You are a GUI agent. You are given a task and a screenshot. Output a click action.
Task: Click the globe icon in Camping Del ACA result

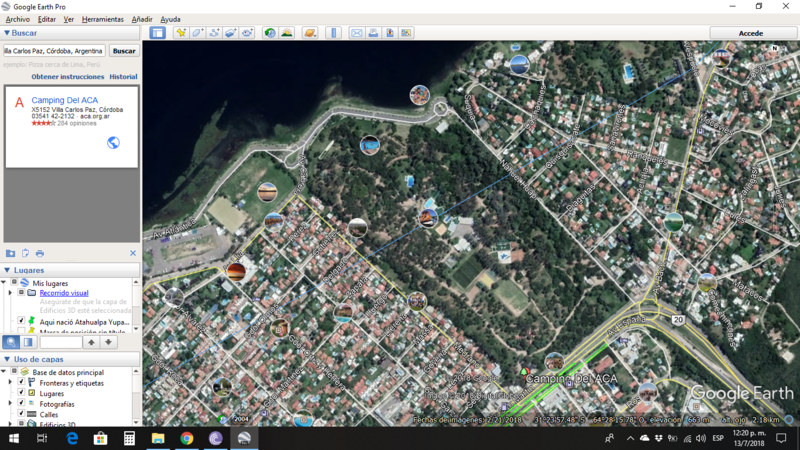click(x=113, y=142)
